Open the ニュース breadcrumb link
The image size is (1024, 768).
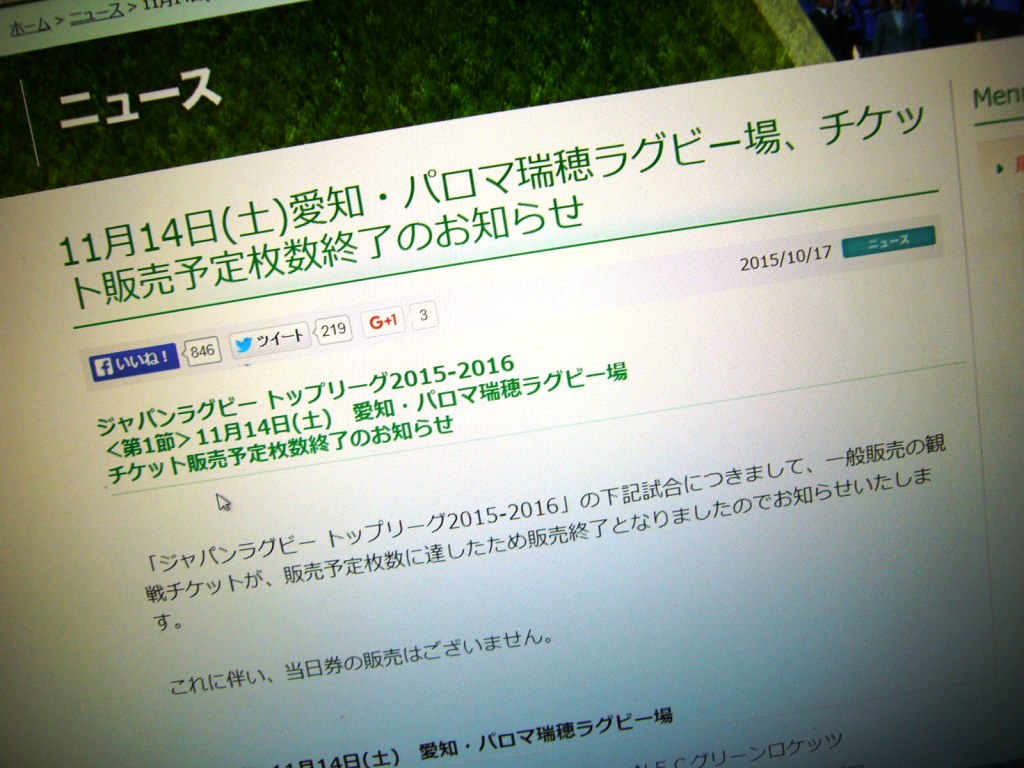97,13
